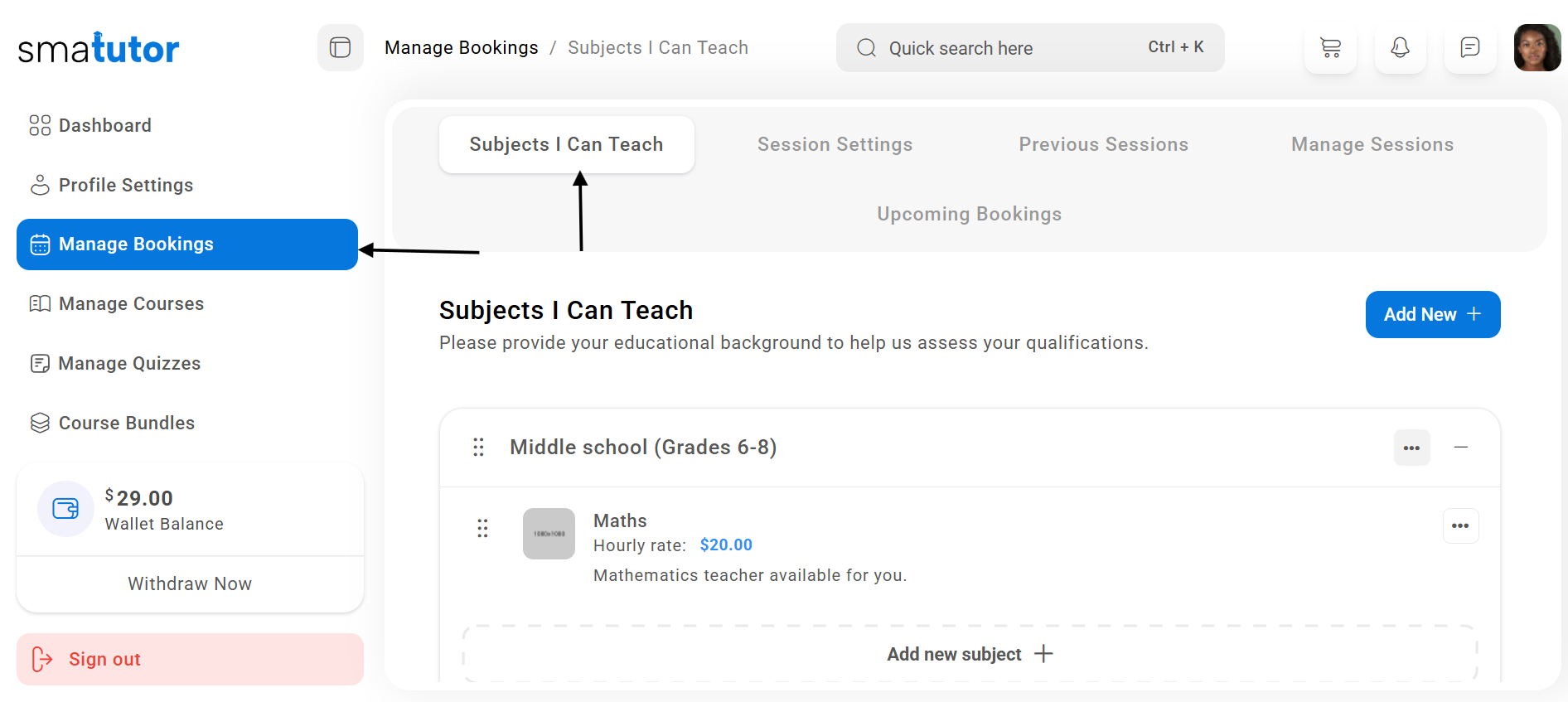This screenshot has width=1568, height=702.
Task: Click the wallet balance icon
Action: click(65, 508)
